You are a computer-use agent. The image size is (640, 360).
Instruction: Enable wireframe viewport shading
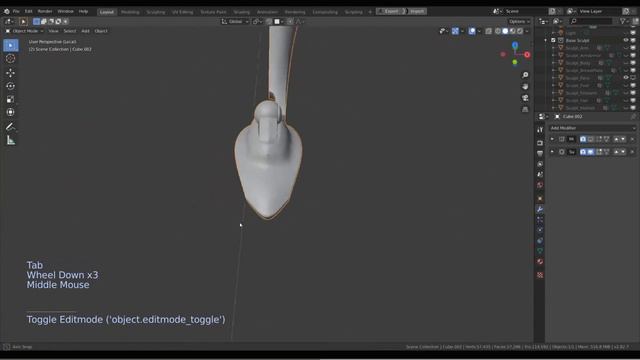coord(498,31)
